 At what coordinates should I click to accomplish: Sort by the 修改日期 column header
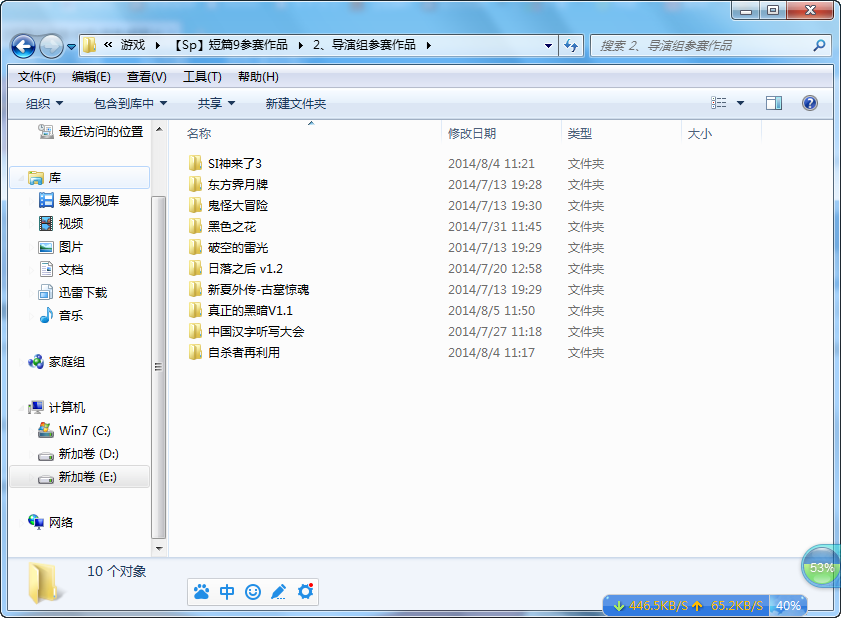(472, 134)
